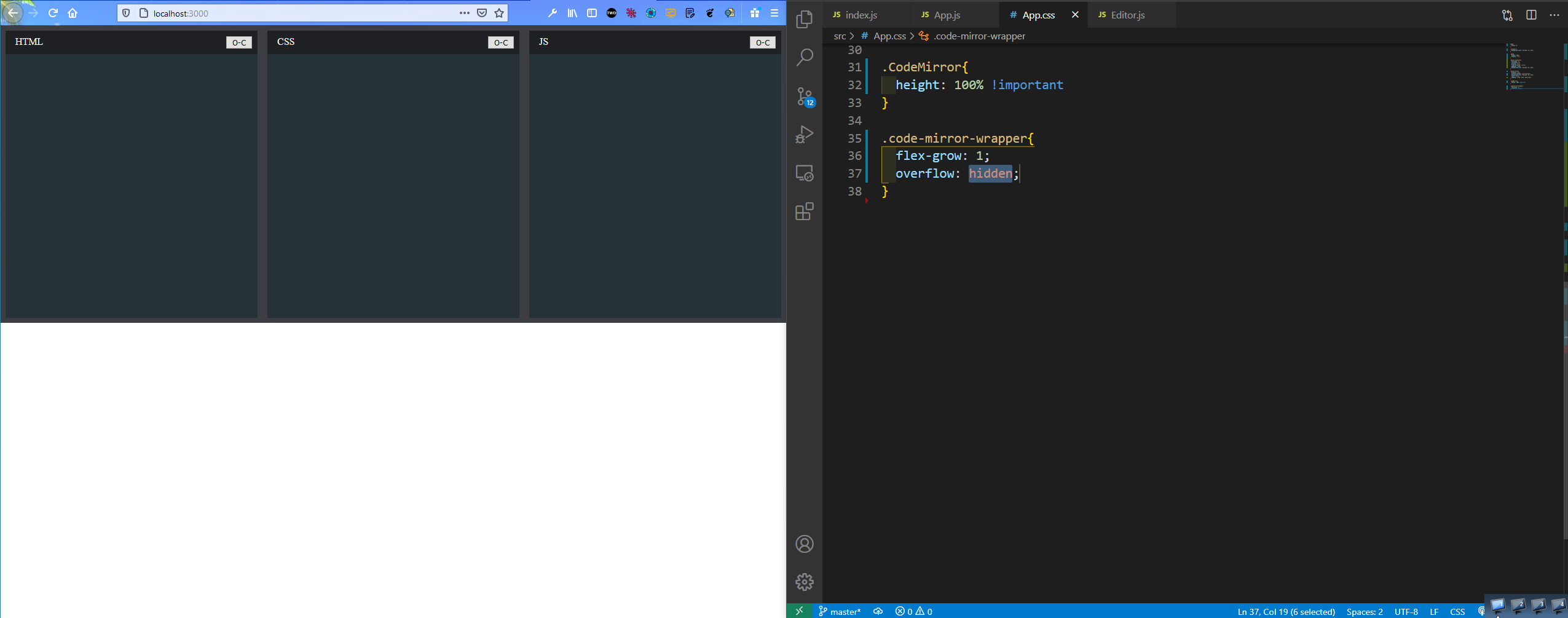Close the App.css tab
Screen dimensions: 1568x618
point(1075,15)
